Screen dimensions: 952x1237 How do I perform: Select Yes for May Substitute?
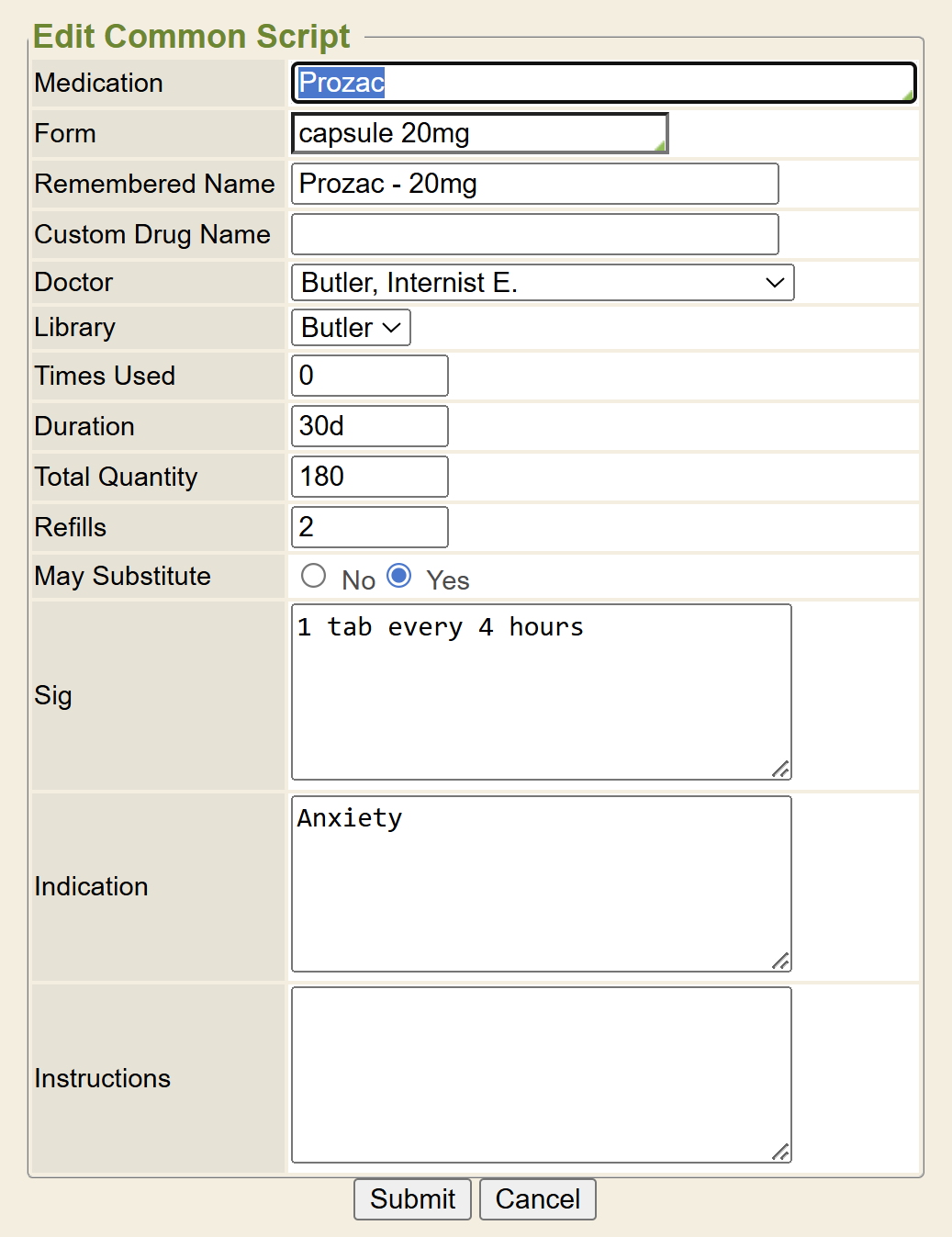pos(399,576)
